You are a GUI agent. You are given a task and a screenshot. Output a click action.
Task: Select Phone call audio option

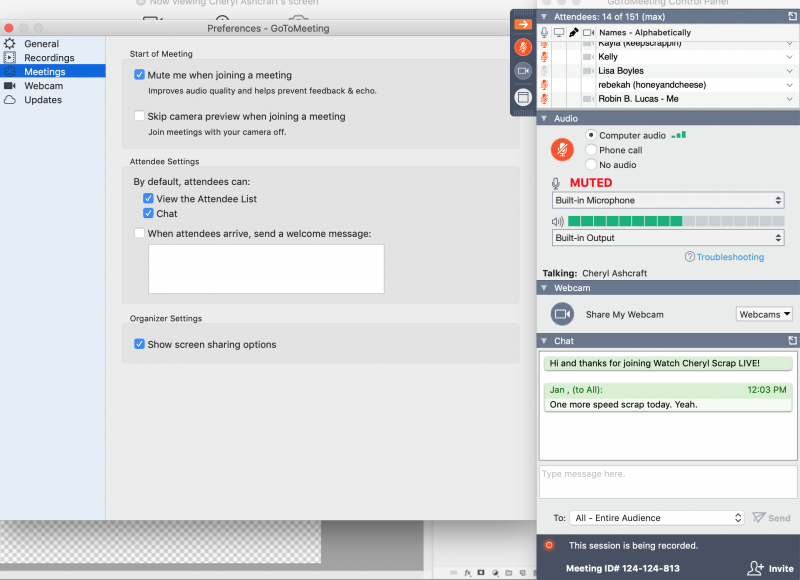(x=591, y=150)
